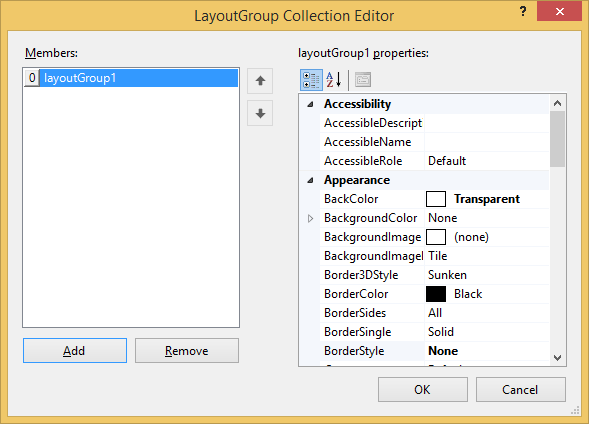
Task: Select the AccessibleRole Default value
Action: (447, 161)
